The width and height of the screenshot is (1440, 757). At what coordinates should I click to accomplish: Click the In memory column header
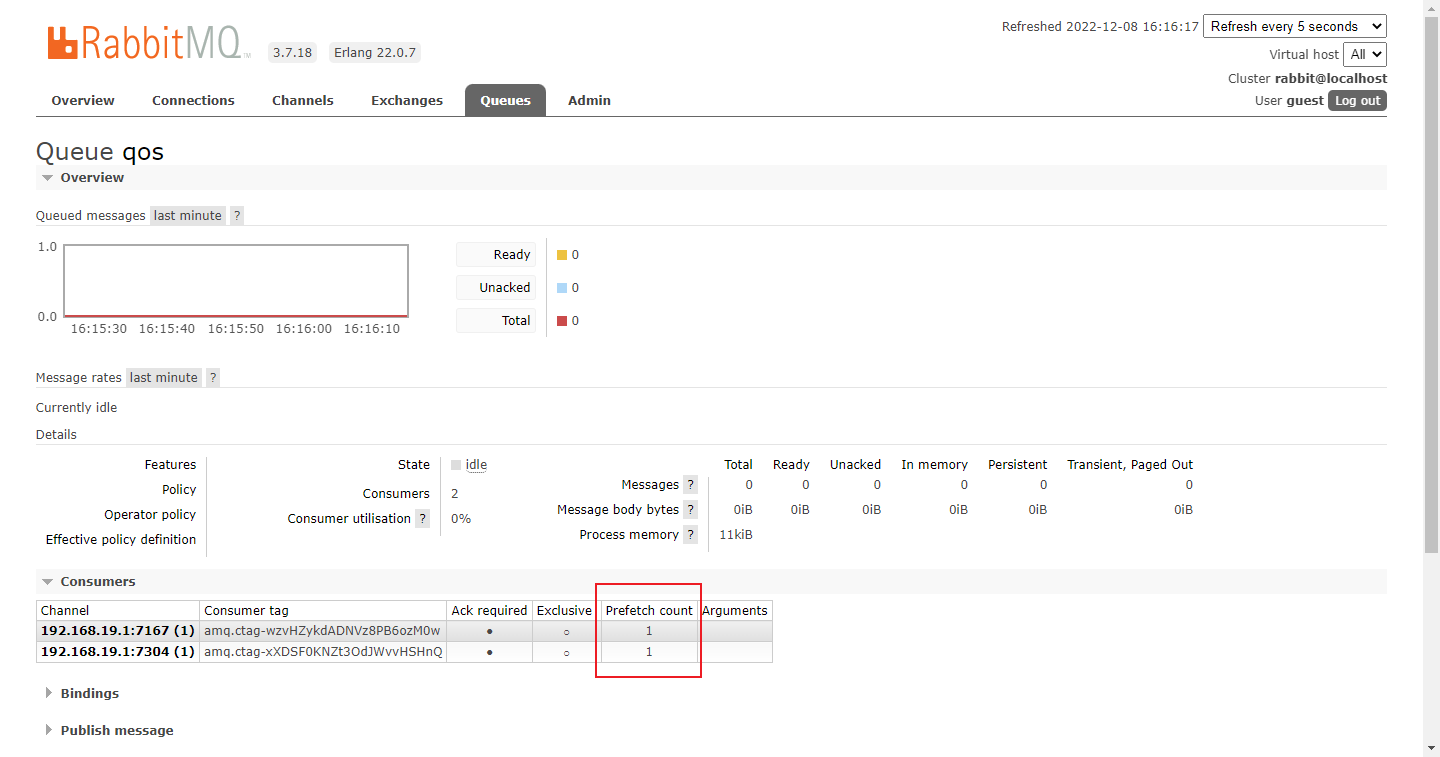tap(934, 464)
